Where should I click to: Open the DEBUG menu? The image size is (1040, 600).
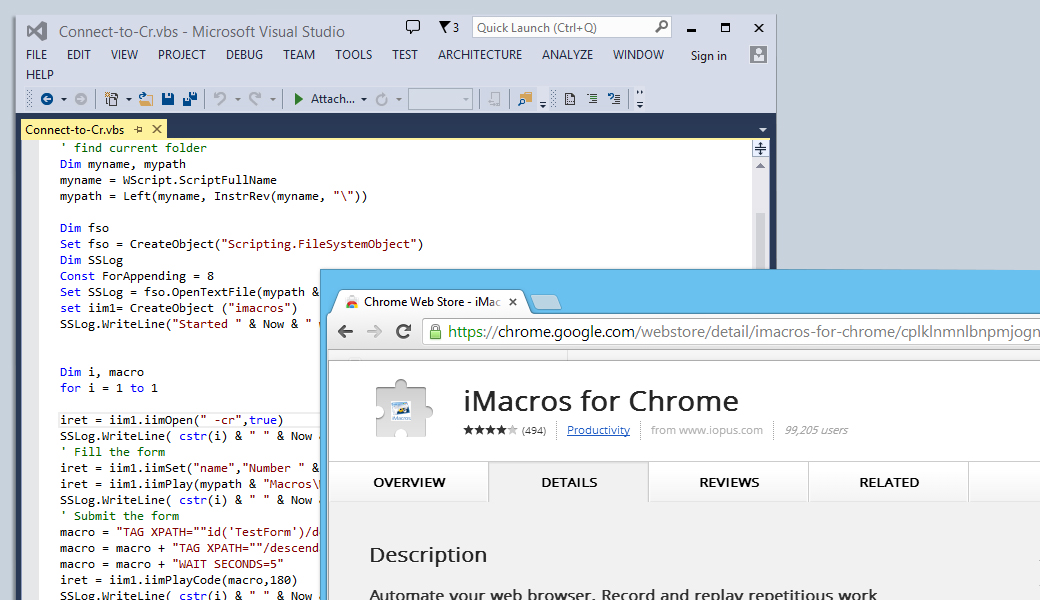pos(244,55)
